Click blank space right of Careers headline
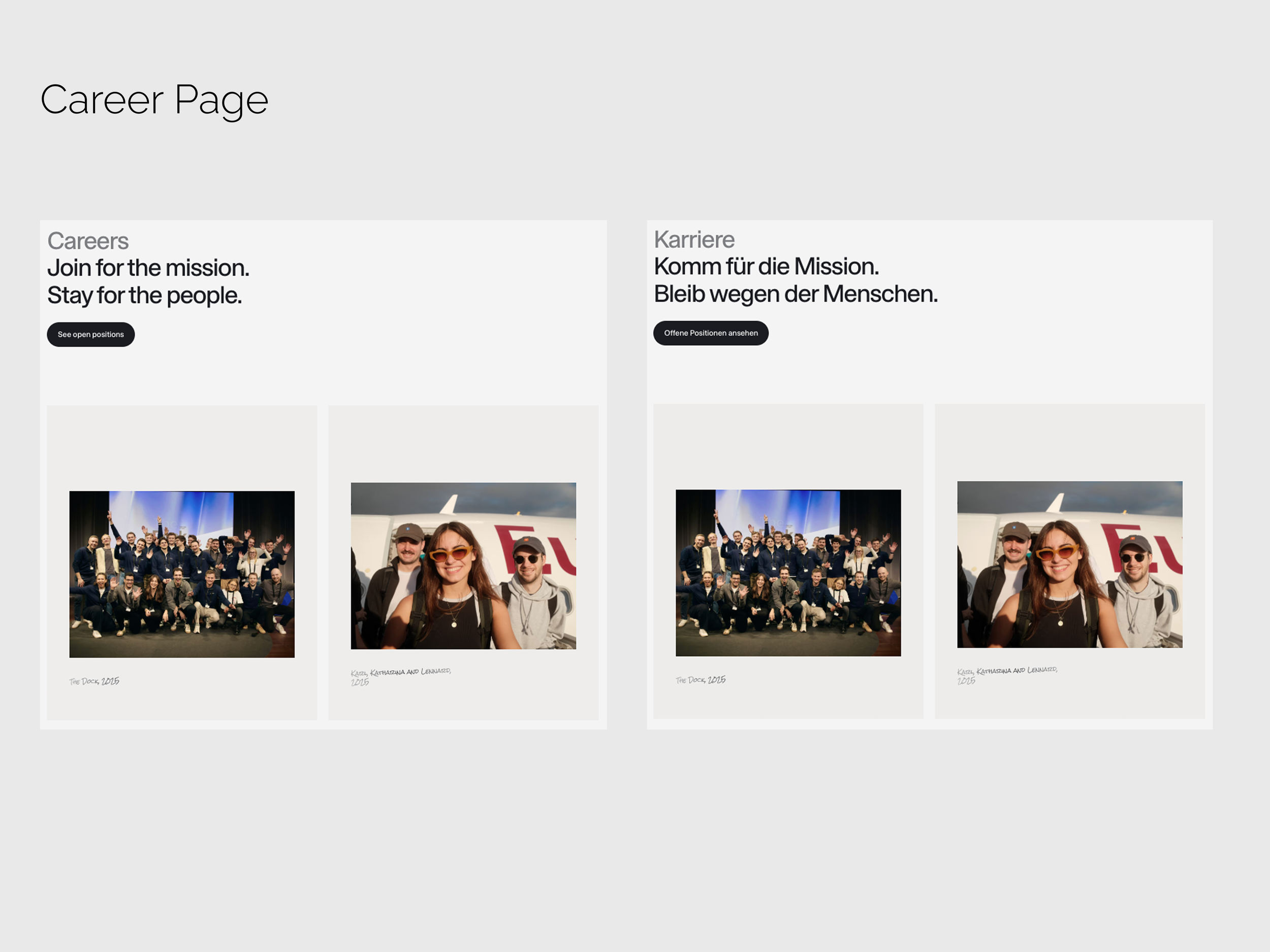 (x=431, y=281)
